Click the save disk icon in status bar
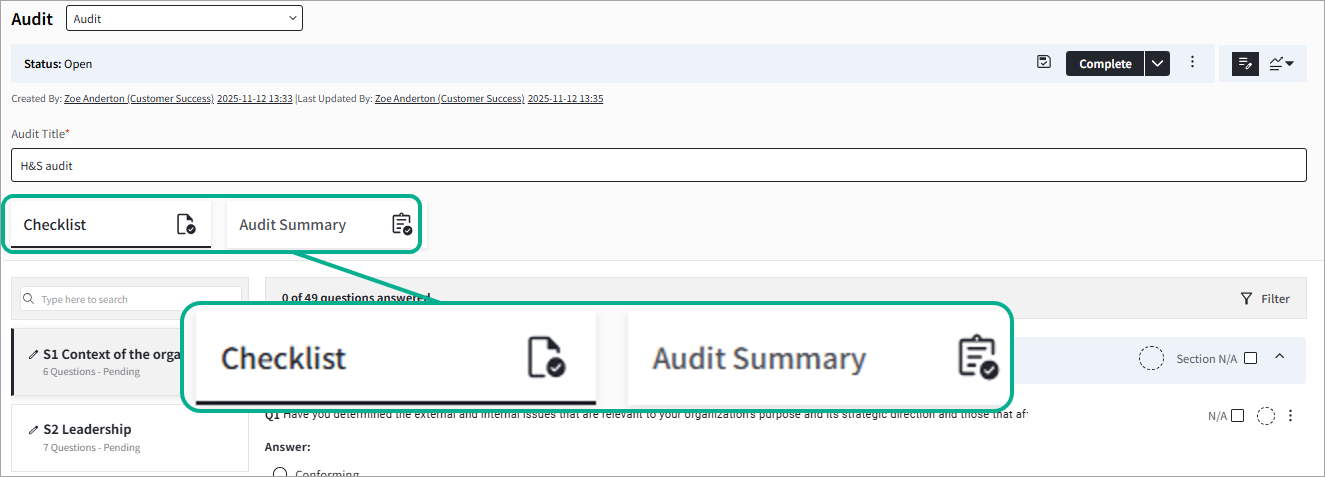 point(1044,63)
